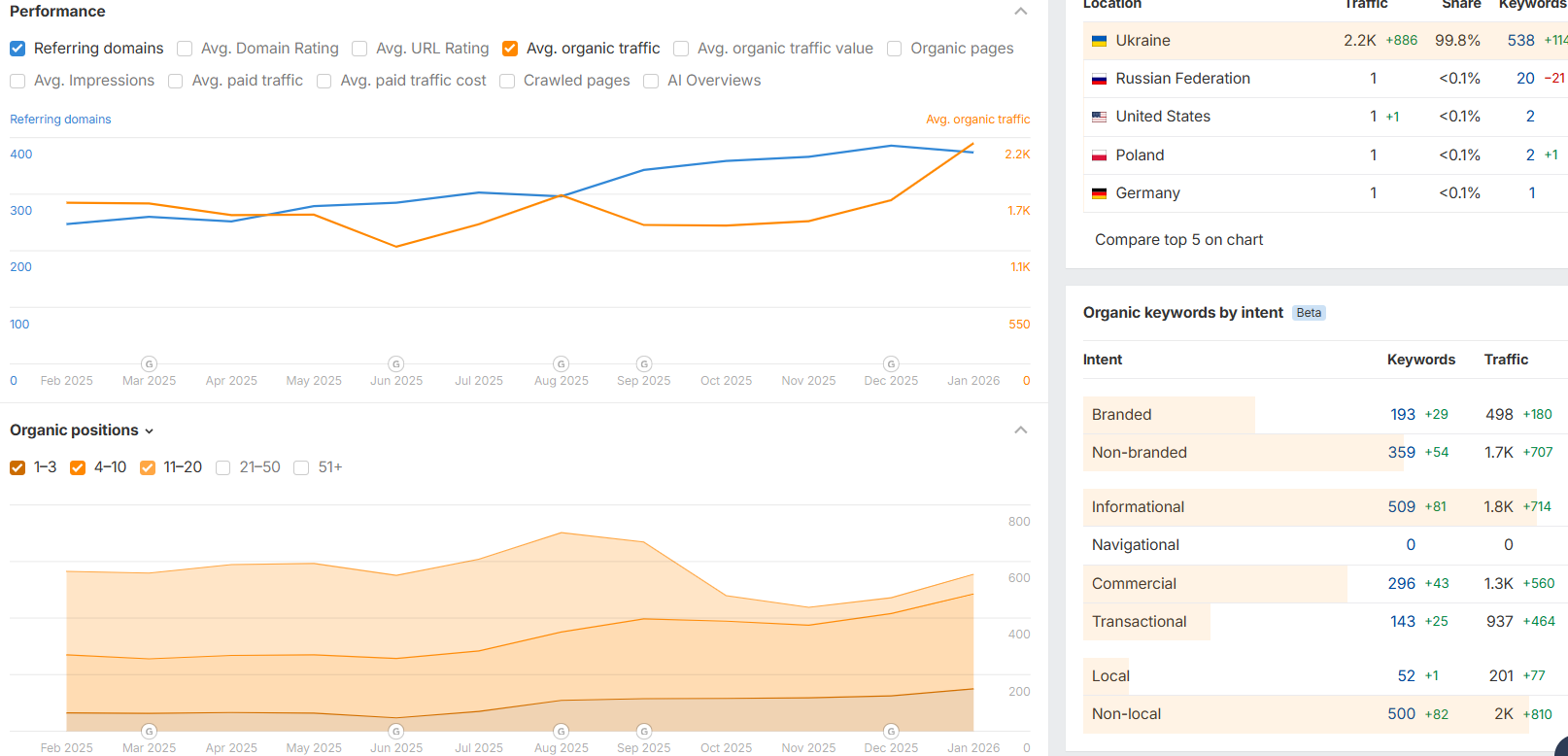Click the Google update marker at Jun 2025

396,363
